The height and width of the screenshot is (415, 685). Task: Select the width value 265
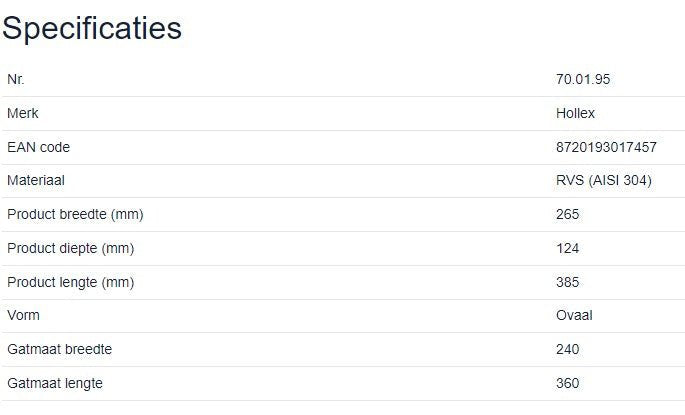(x=567, y=214)
